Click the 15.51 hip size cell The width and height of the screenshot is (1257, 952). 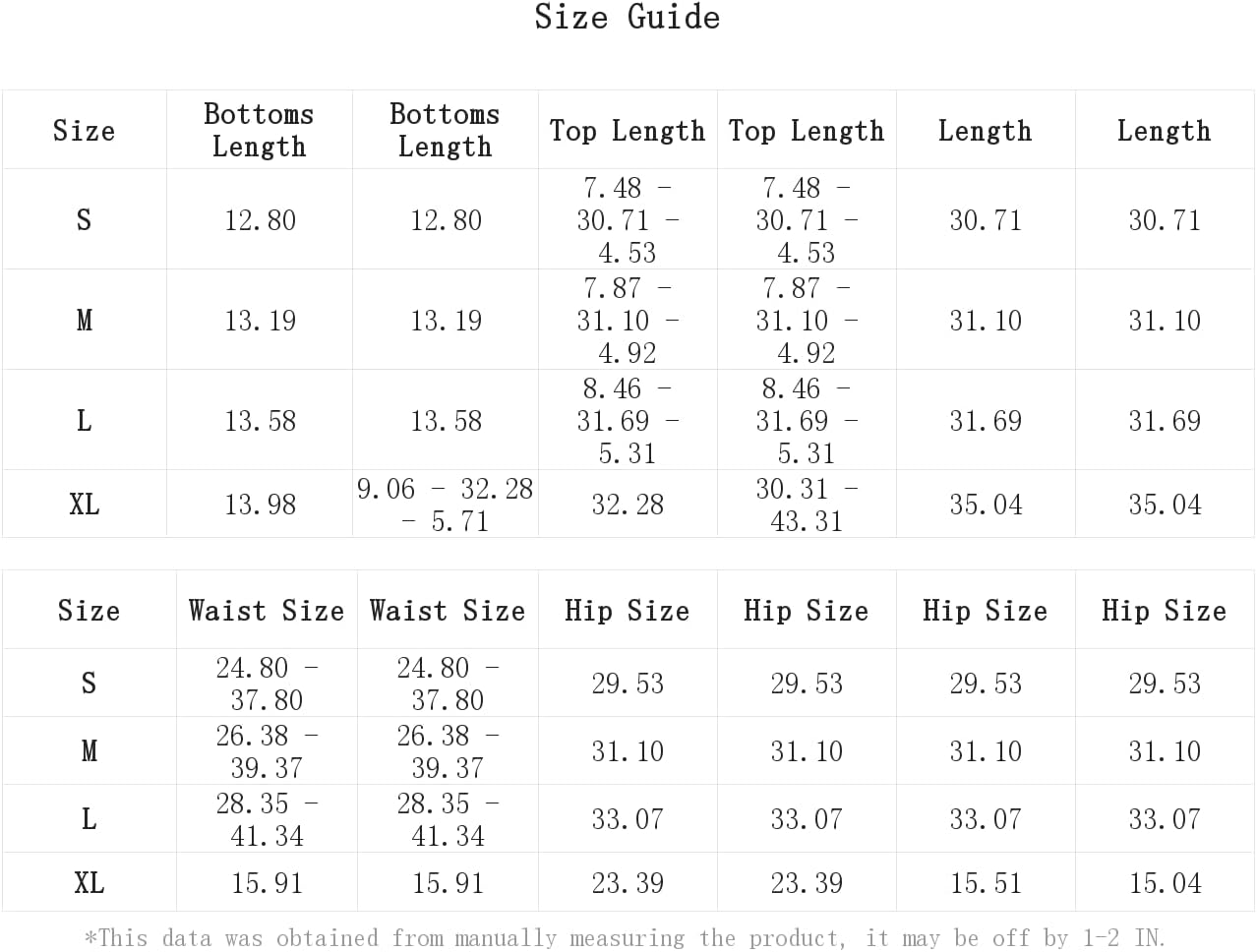986,883
